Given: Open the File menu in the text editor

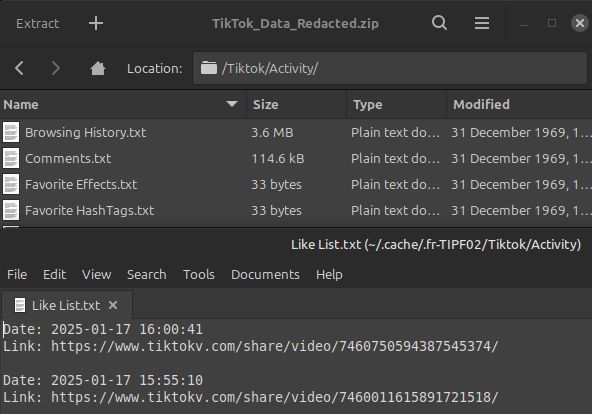Looking at the screenshot, I should click(x=17, y=274).
